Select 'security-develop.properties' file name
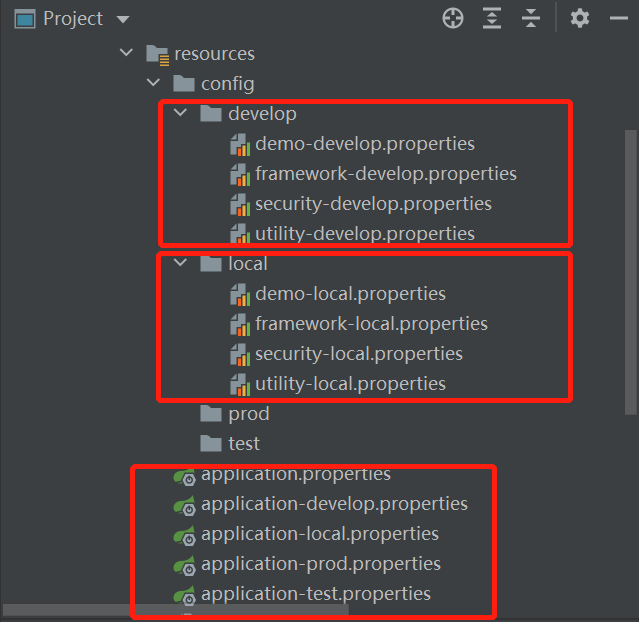Viewport: 639px width, 622px height. [x=373, y=204]
